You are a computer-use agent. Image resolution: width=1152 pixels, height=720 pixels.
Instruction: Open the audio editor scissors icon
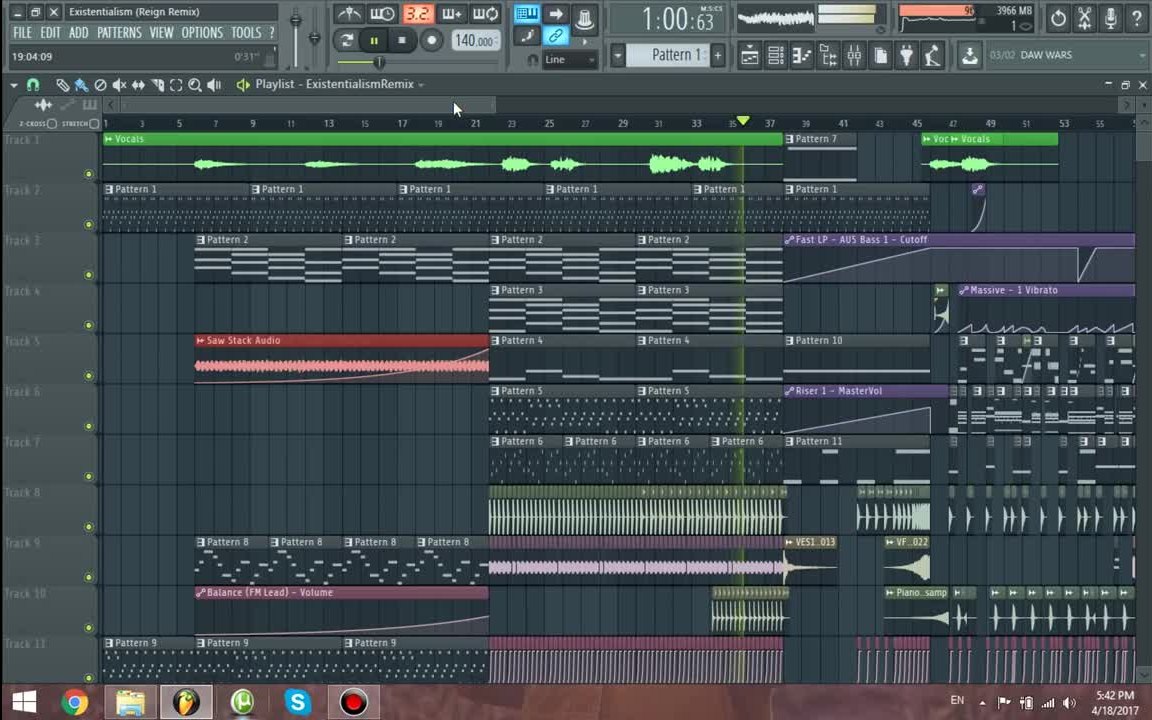click(x=1084, y=18)
